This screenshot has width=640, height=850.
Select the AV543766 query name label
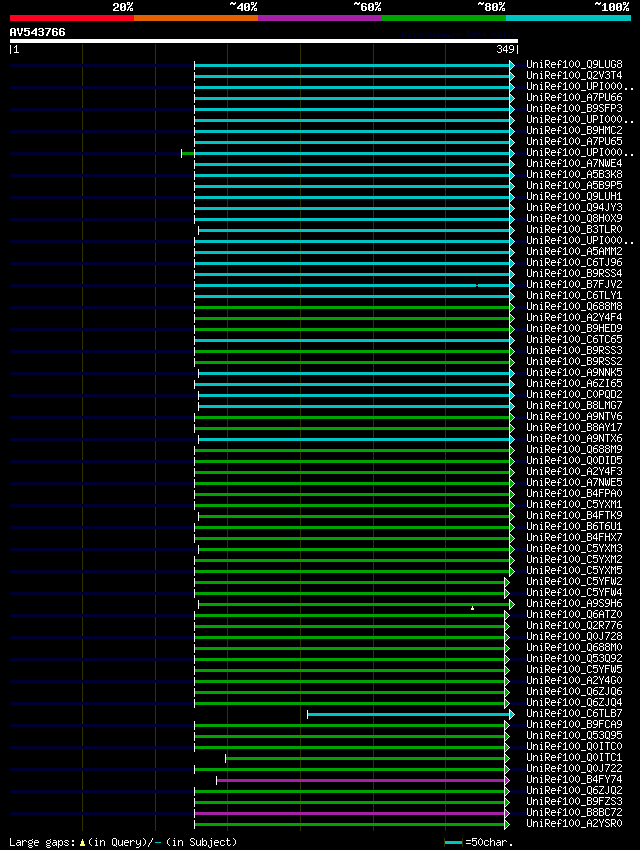(x=37, y=32)
